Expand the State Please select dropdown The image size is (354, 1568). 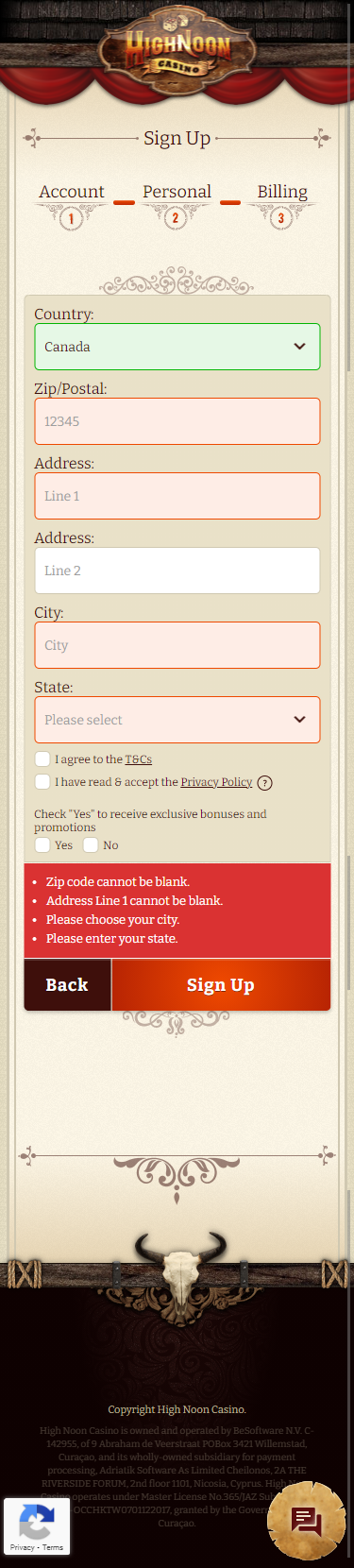point(177,720)
